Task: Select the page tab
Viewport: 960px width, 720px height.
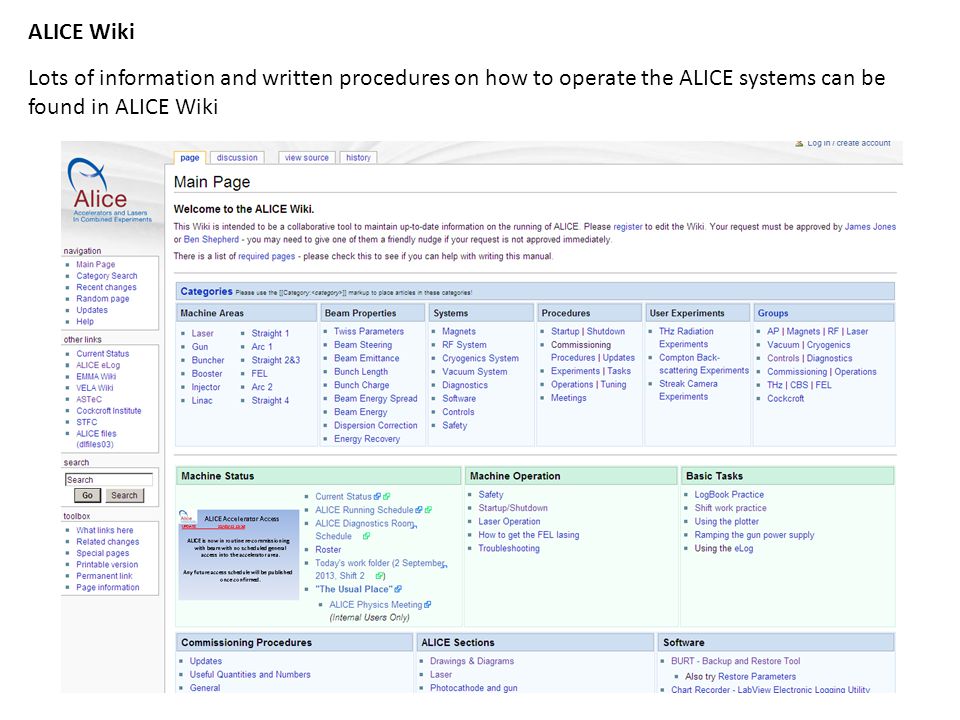Action: click(x=190, y=158)
